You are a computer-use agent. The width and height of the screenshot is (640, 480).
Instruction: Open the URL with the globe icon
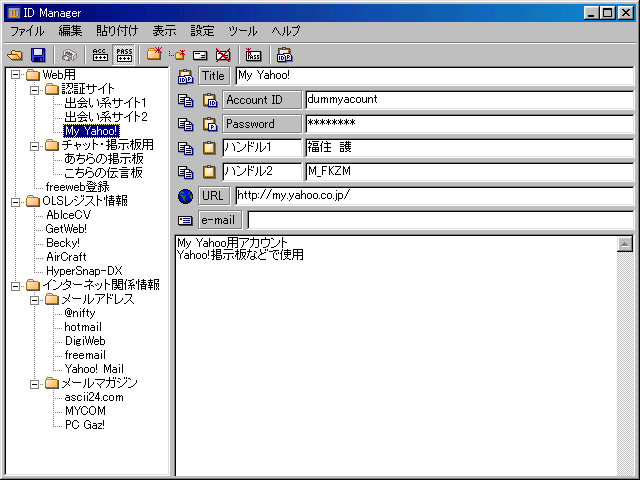click(185, 196)
